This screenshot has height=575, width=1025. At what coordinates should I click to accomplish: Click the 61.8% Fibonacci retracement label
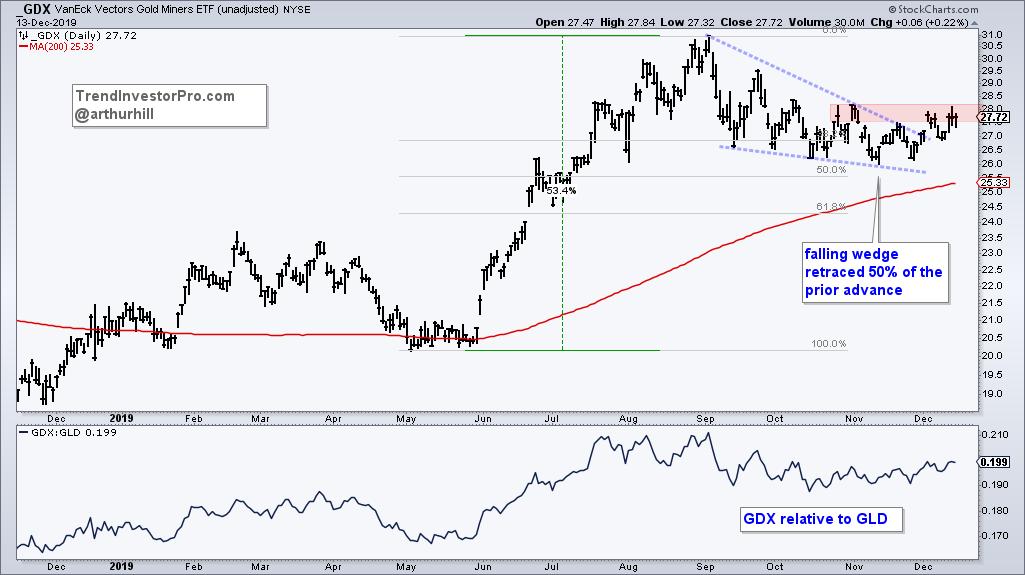click(x=831, y=206)
